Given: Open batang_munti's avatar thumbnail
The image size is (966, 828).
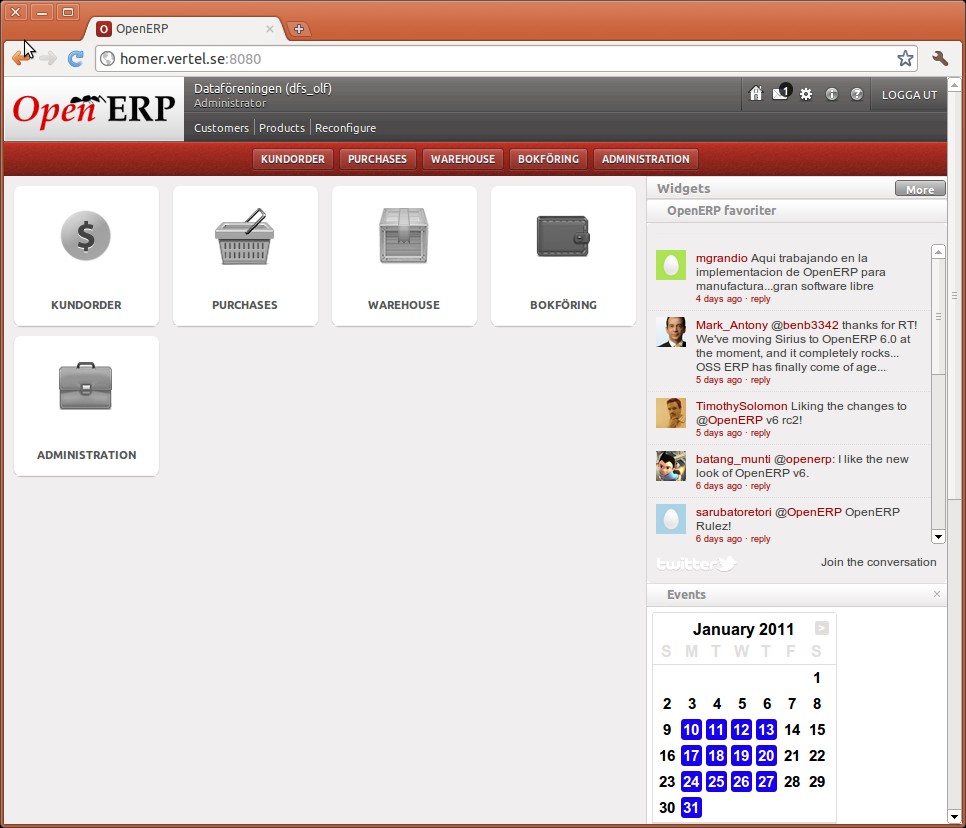Looking at the screenshot, I should pos(671,466).
